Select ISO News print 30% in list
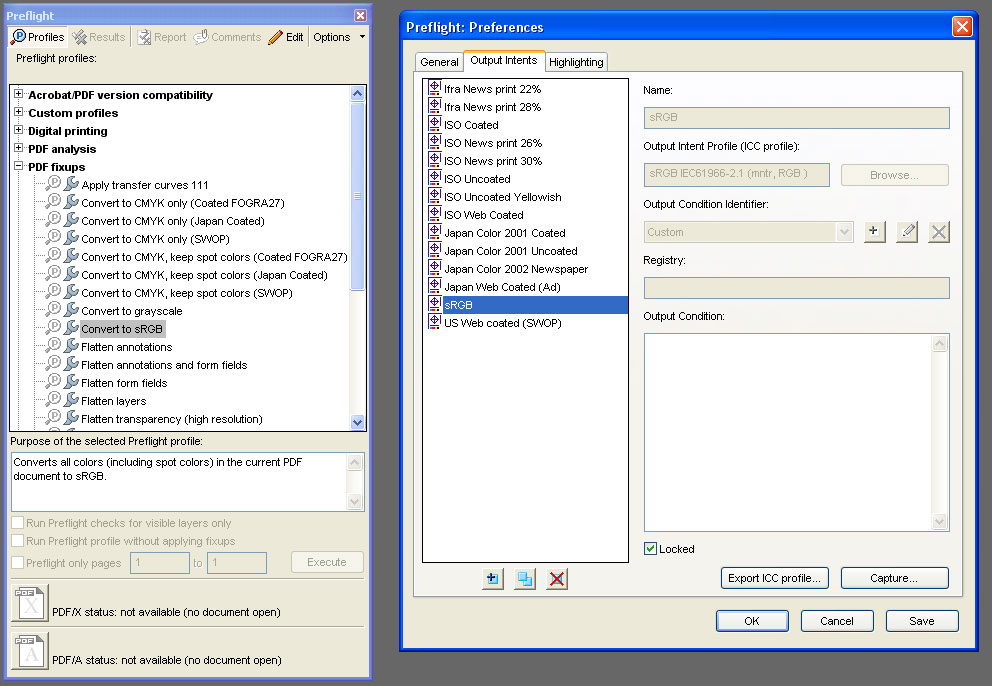This screenshot has width=992, height=686. pyautogui.click(x=493, y=161)
